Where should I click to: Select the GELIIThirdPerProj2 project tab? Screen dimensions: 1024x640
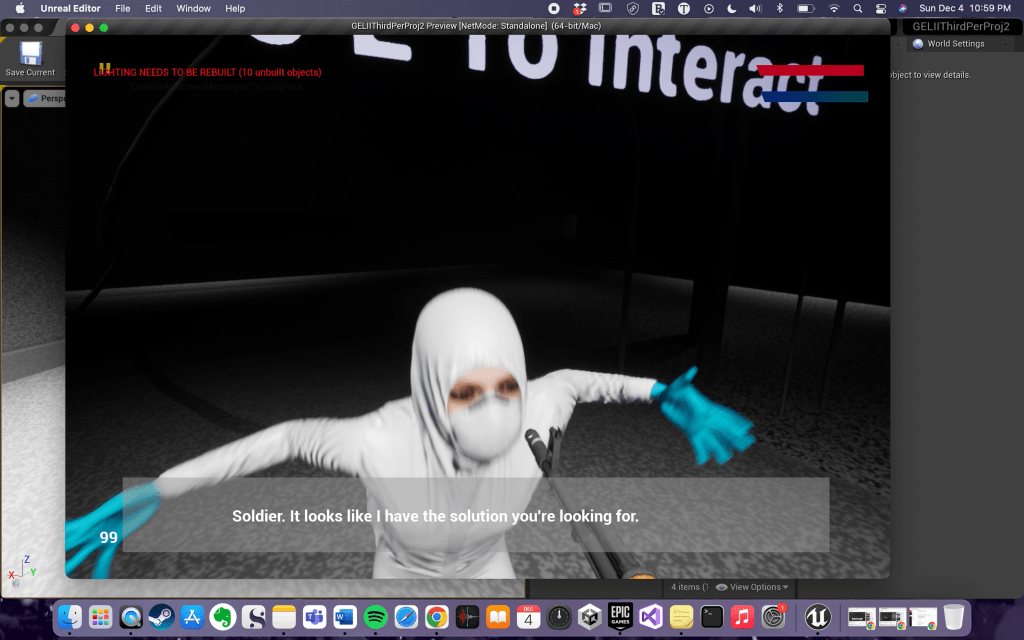(x=960, y=26)
